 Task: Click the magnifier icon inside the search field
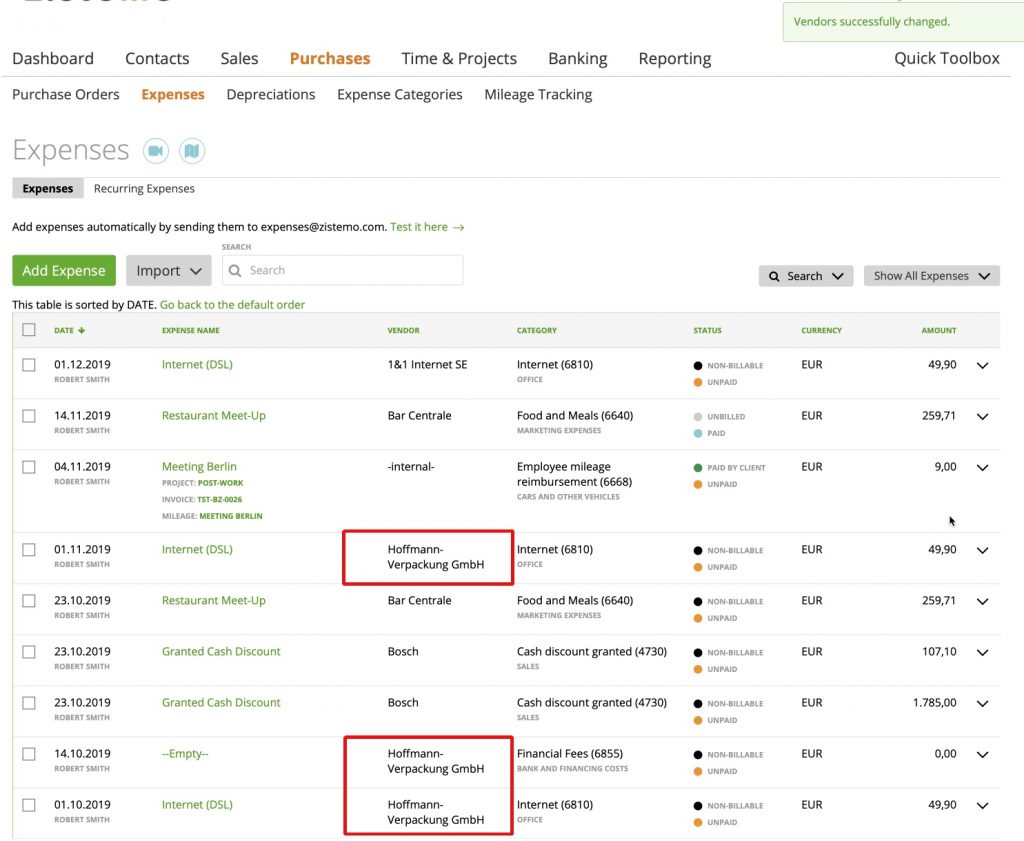point(234,270)
